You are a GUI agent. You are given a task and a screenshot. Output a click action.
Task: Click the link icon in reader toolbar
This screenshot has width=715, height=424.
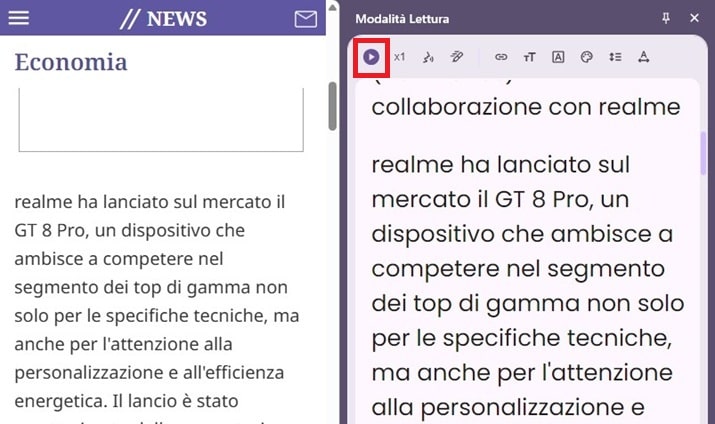point(501,57)
